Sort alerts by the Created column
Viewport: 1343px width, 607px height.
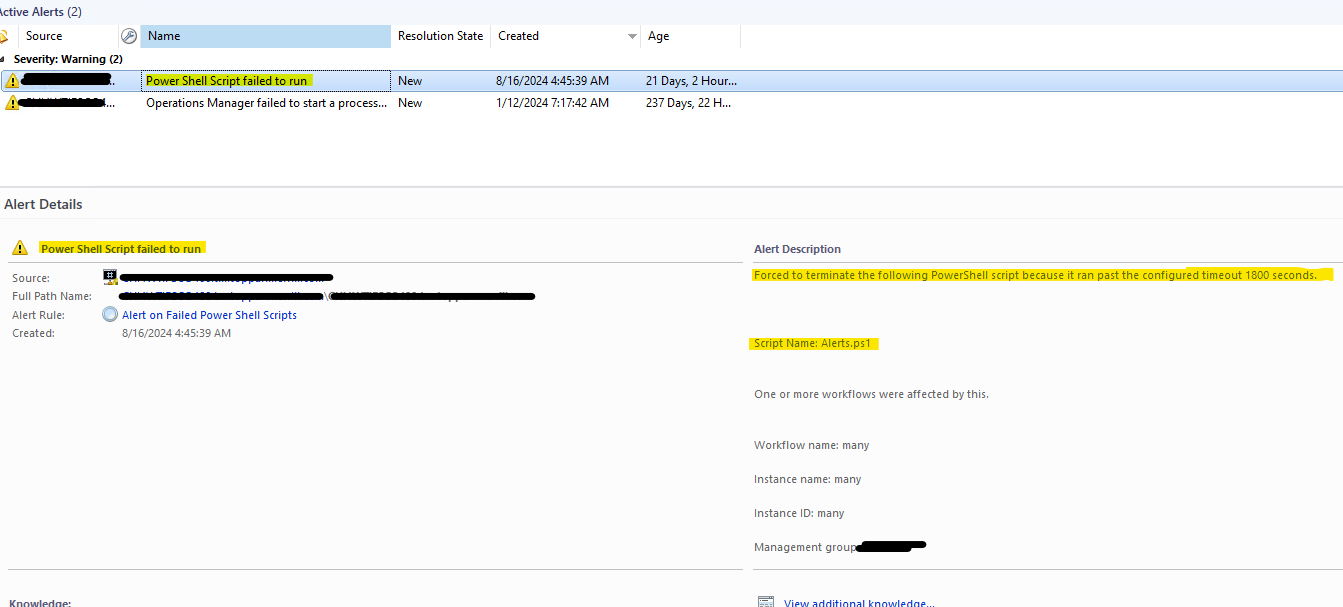[x=518, y=35]
